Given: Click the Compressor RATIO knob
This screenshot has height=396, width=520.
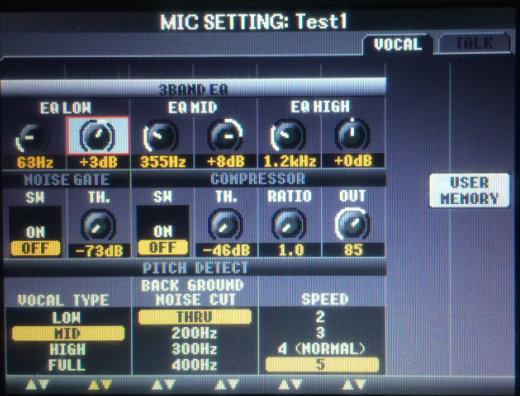Looking at the screenshot, I should coord(289,224).
